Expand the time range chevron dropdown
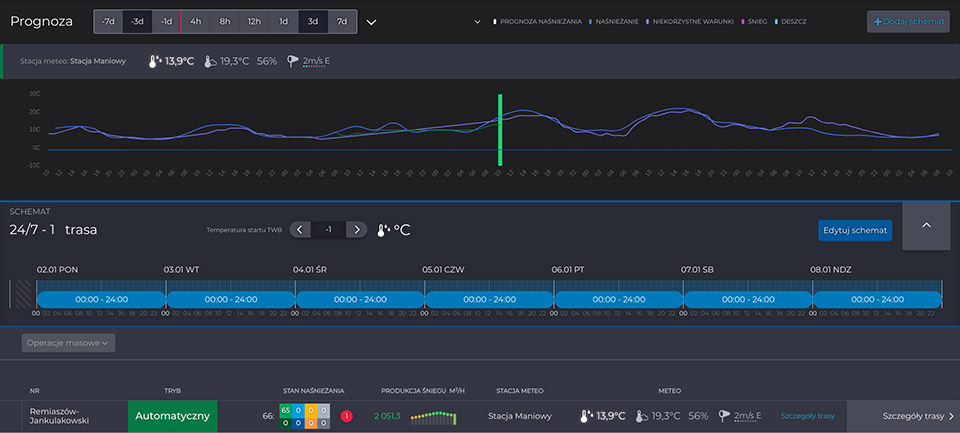Image resolution: width=960 pixels, height=433 pixels. (372, 22)
